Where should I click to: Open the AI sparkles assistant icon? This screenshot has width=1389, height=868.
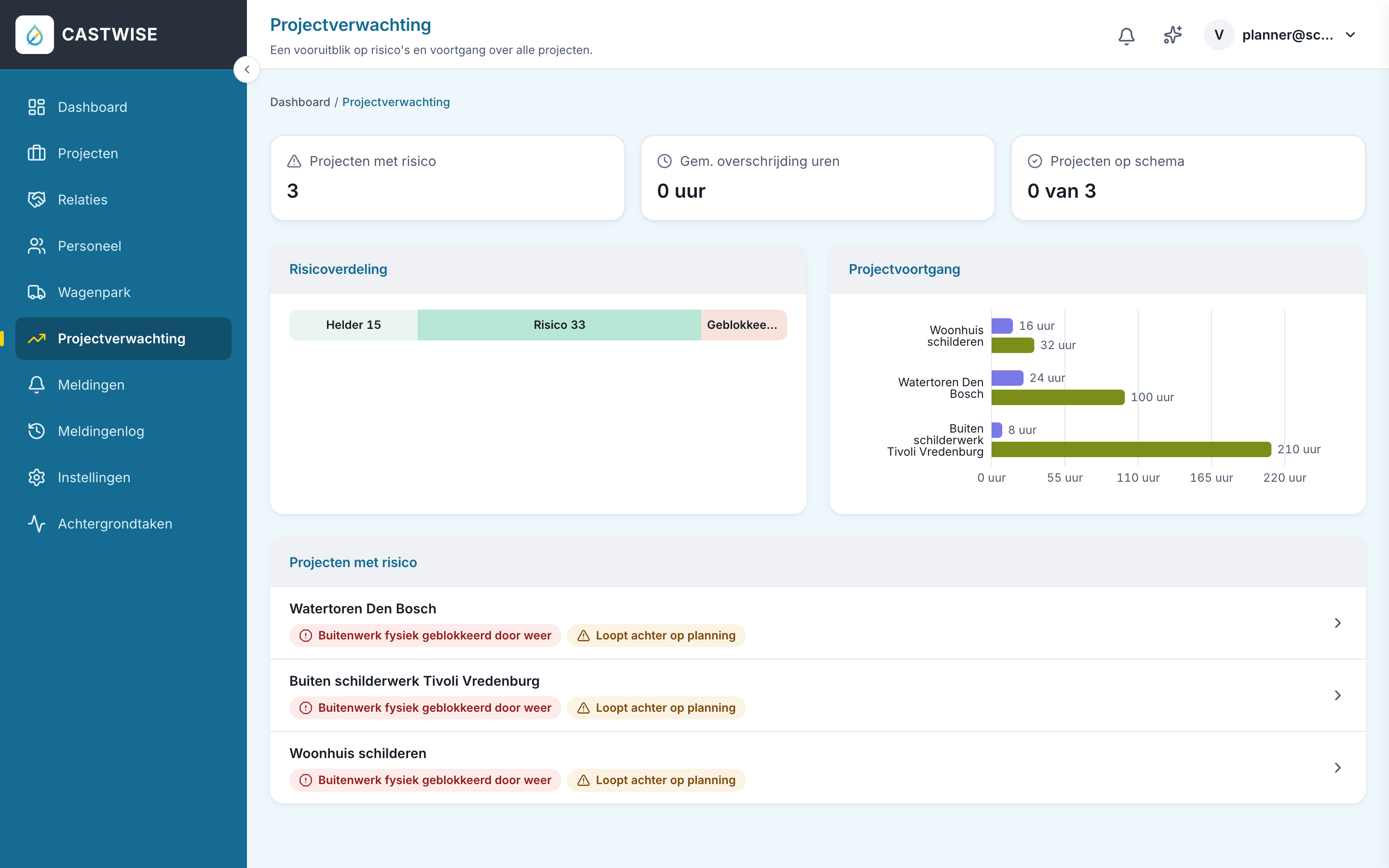1172,35
